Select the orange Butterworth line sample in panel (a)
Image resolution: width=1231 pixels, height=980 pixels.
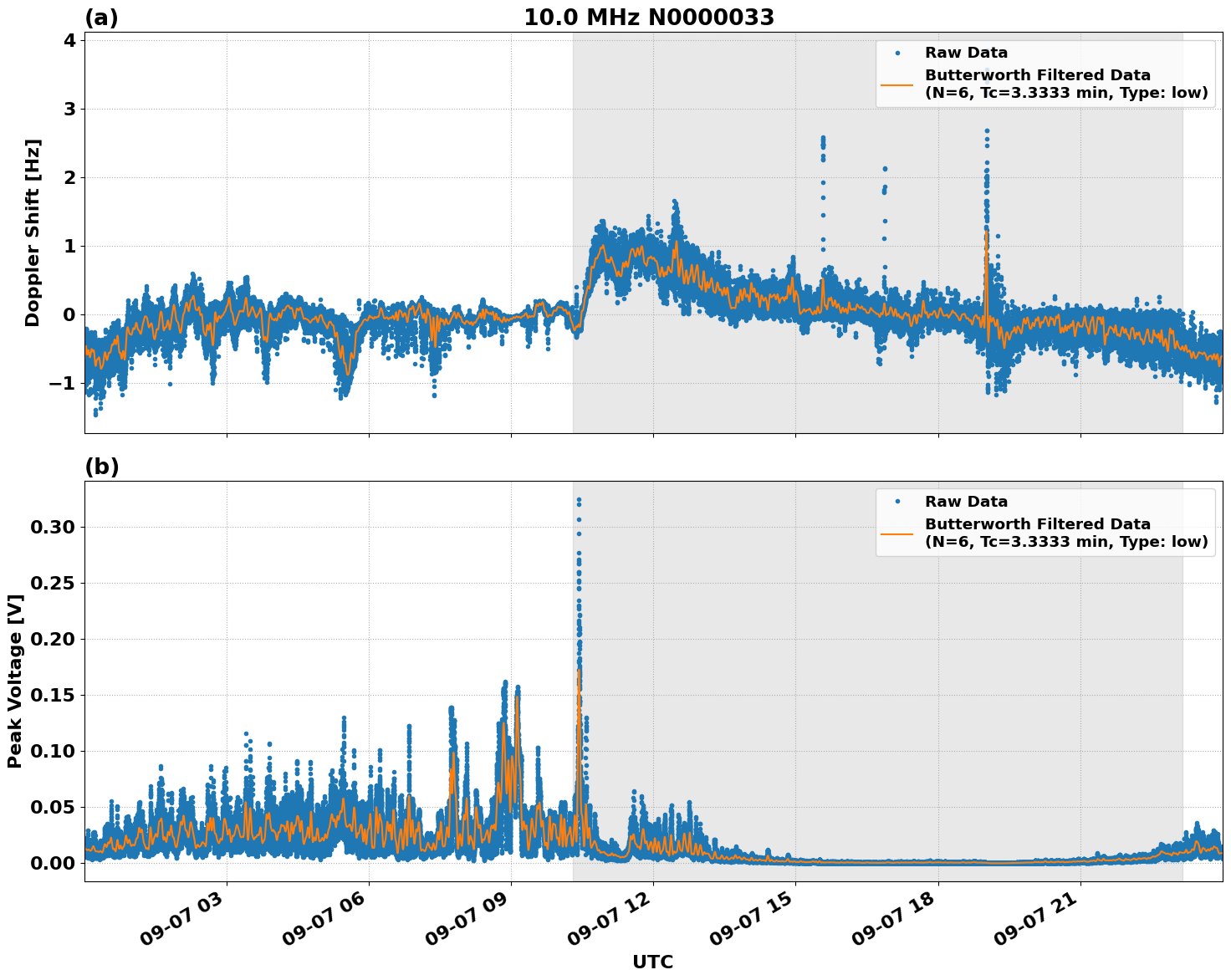pyautogui.click(x=898, y=84)
